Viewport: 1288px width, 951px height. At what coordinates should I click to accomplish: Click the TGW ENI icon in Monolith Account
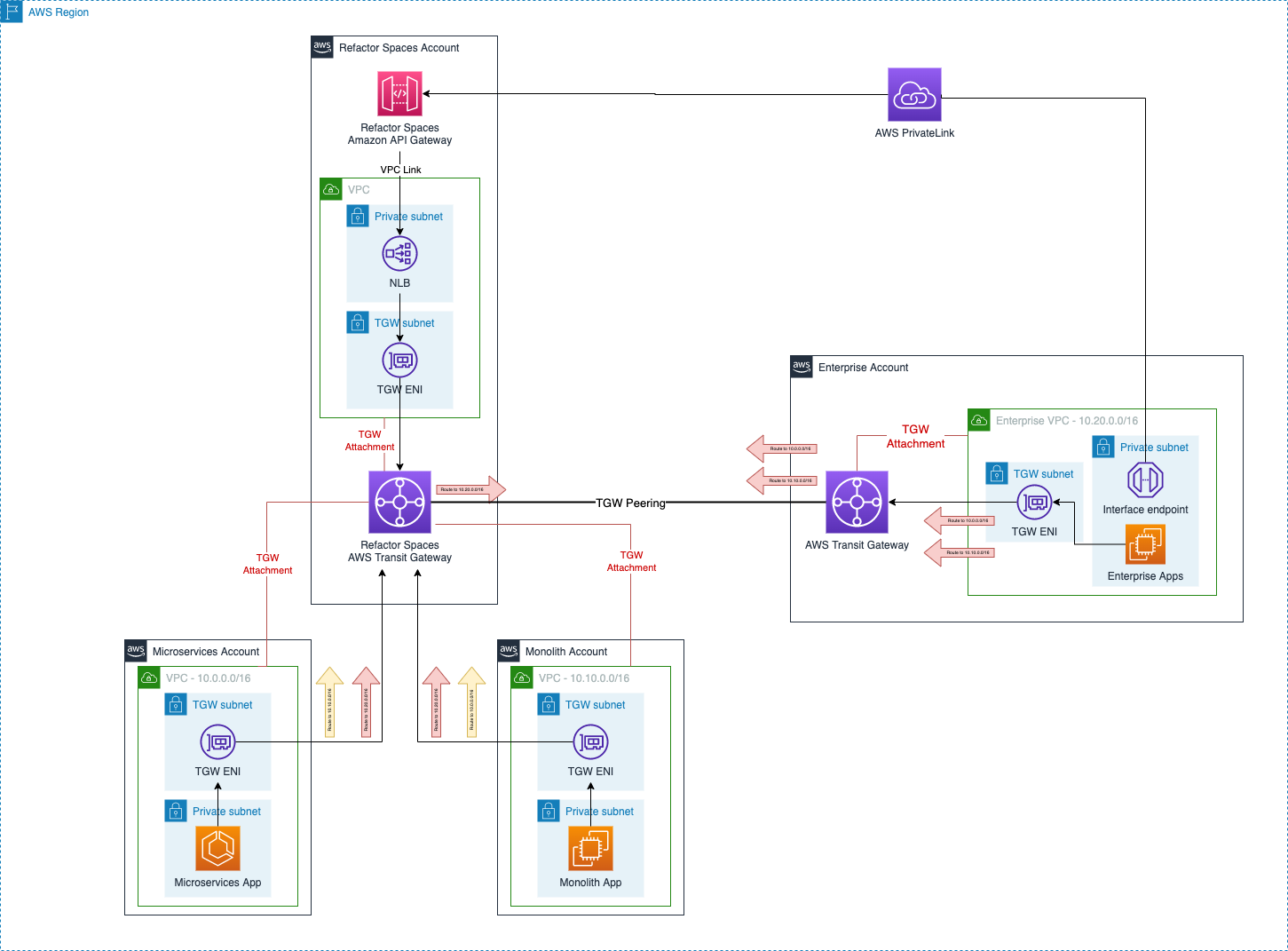point(589,741)
